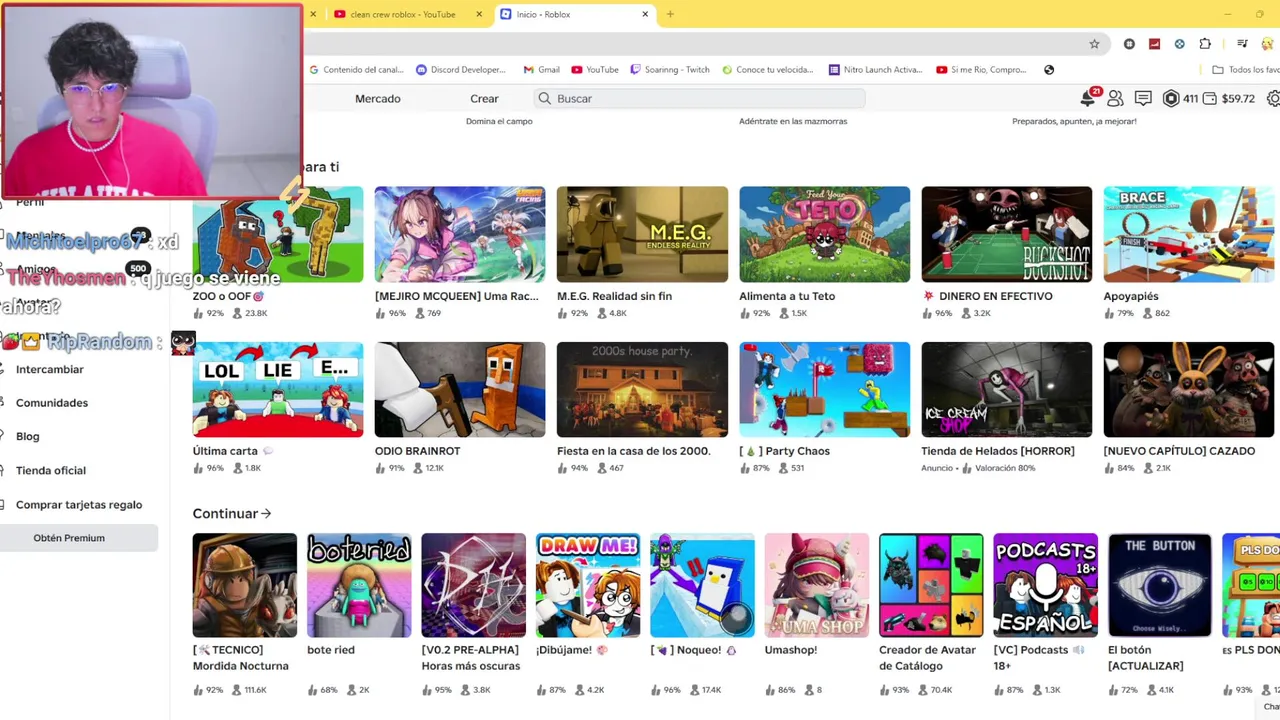The height and width of the screenshot is (720, 1280).
Task: Continue the Horas más oscuras thumbnail
Action: [473, 585]
